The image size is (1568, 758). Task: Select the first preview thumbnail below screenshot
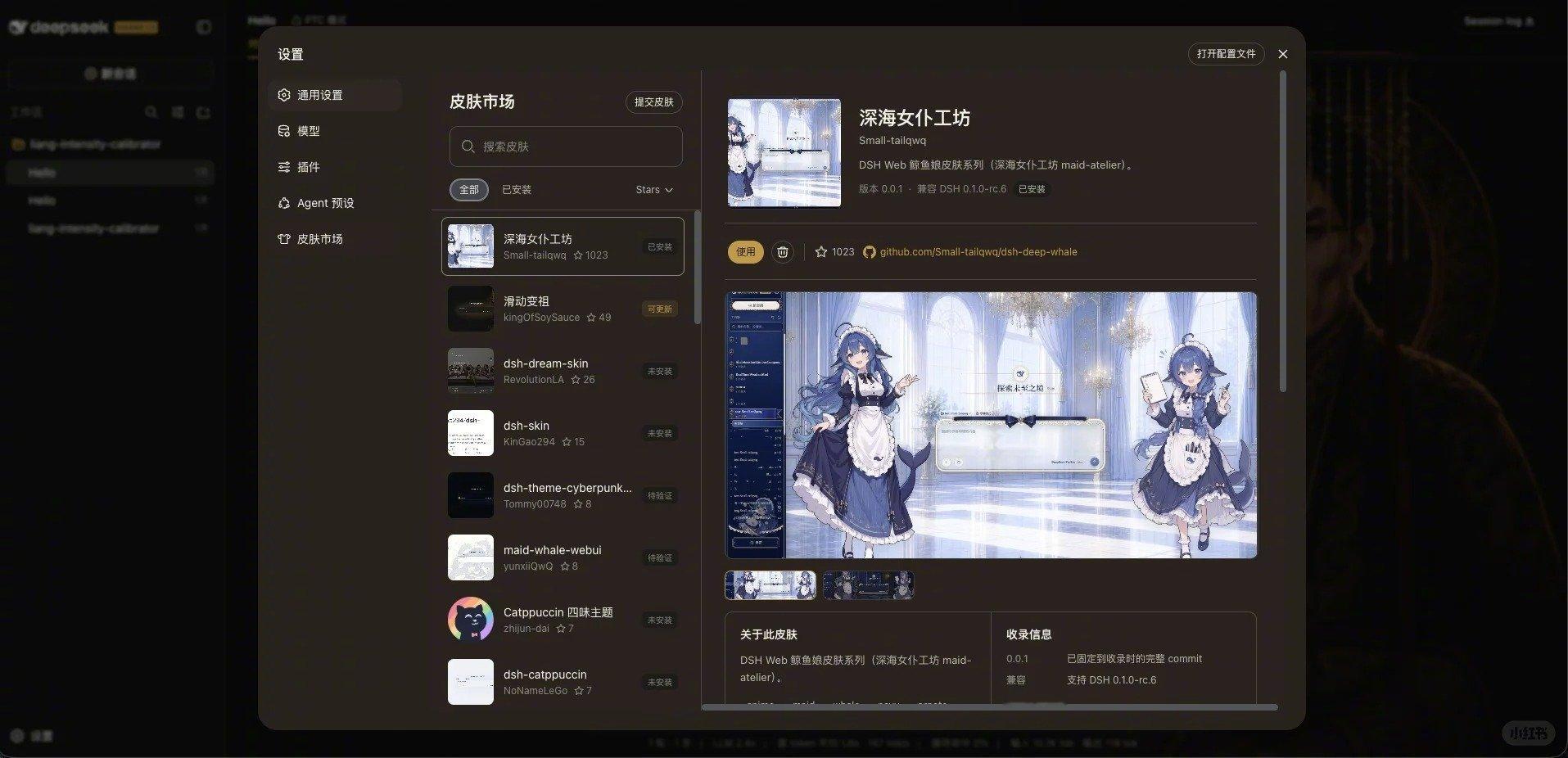point(770,585)
